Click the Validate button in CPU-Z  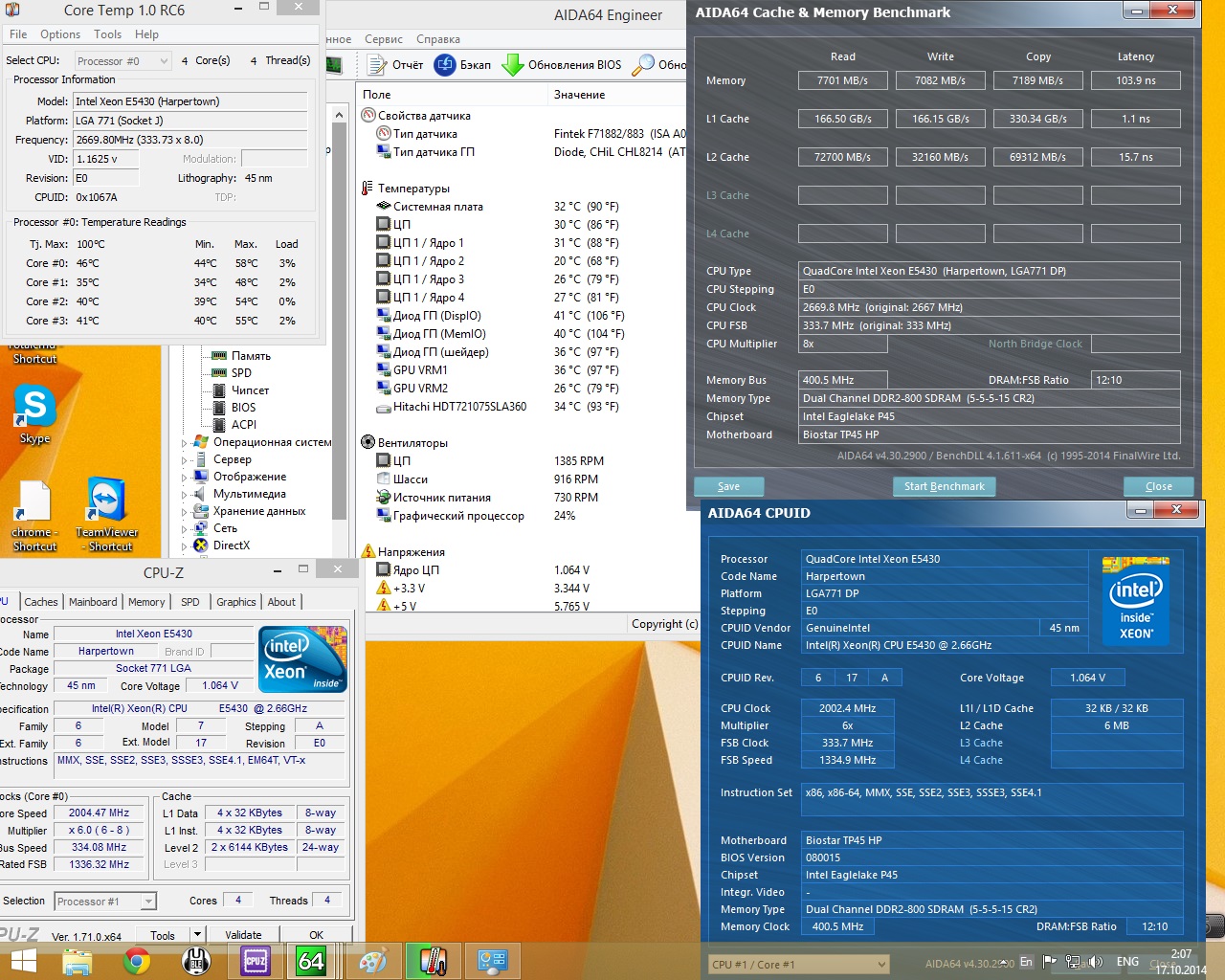[243, 935]
